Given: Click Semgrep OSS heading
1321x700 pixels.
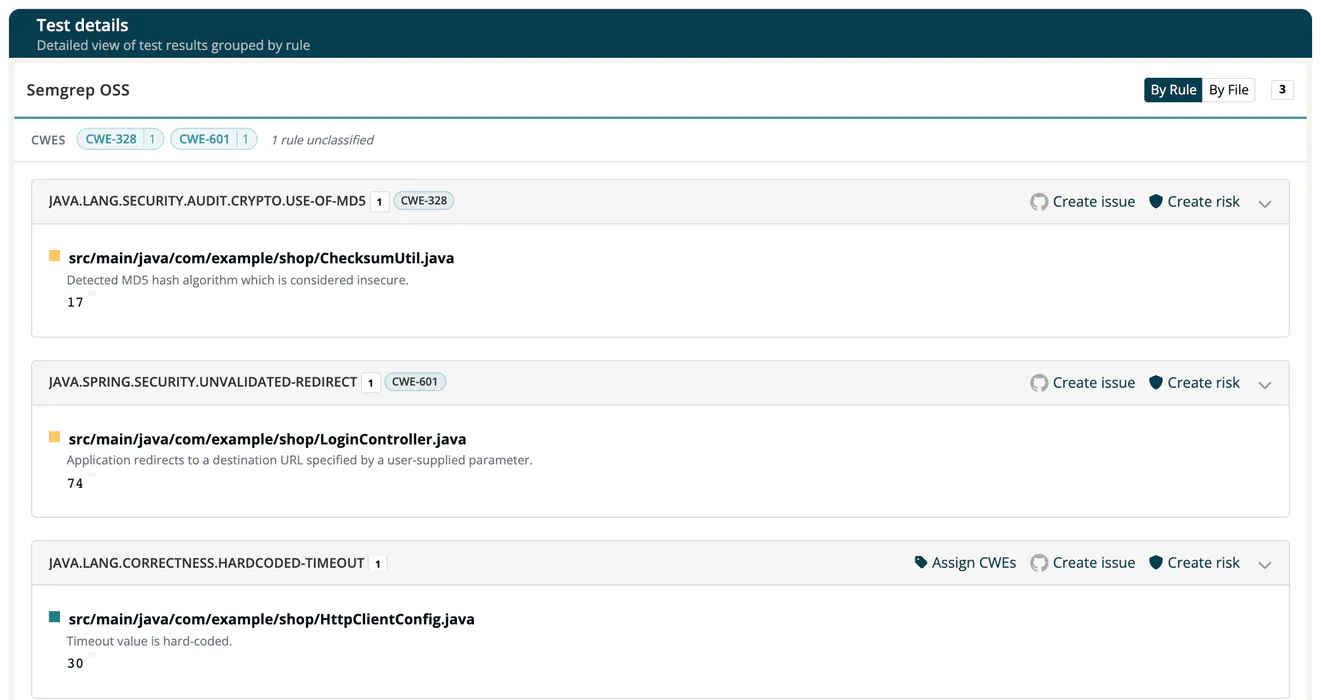Looking at the screenshot, I should [x=78, y=90].
